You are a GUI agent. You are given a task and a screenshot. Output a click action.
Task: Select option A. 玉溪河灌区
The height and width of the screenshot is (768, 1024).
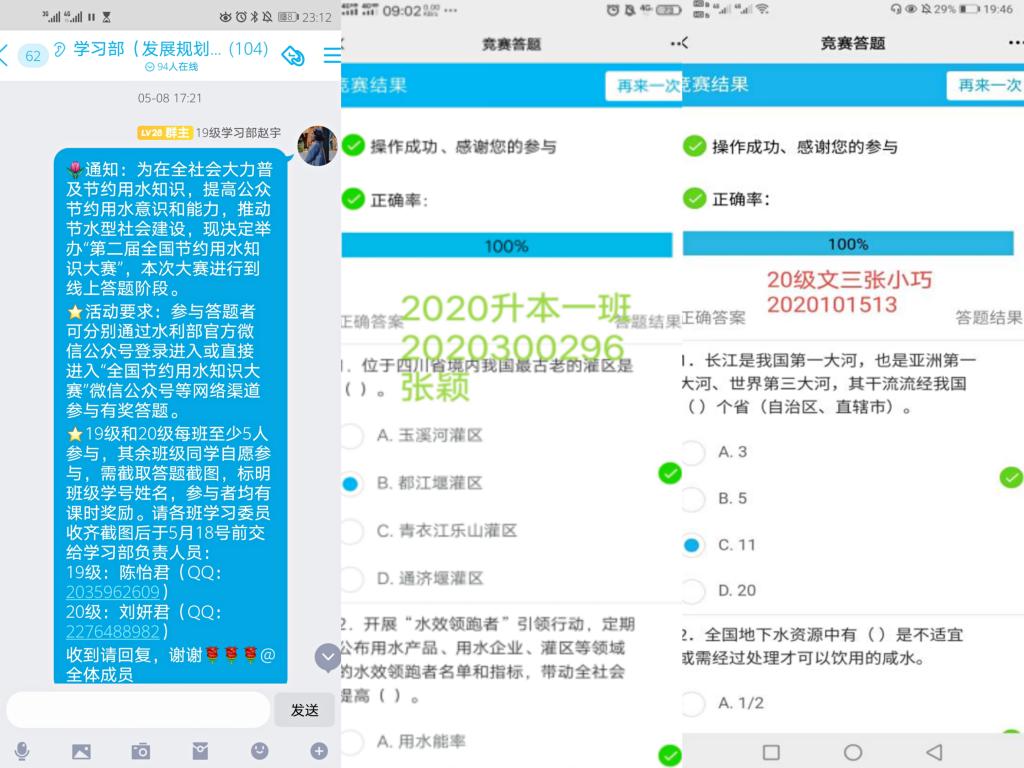tap(351, 435)
